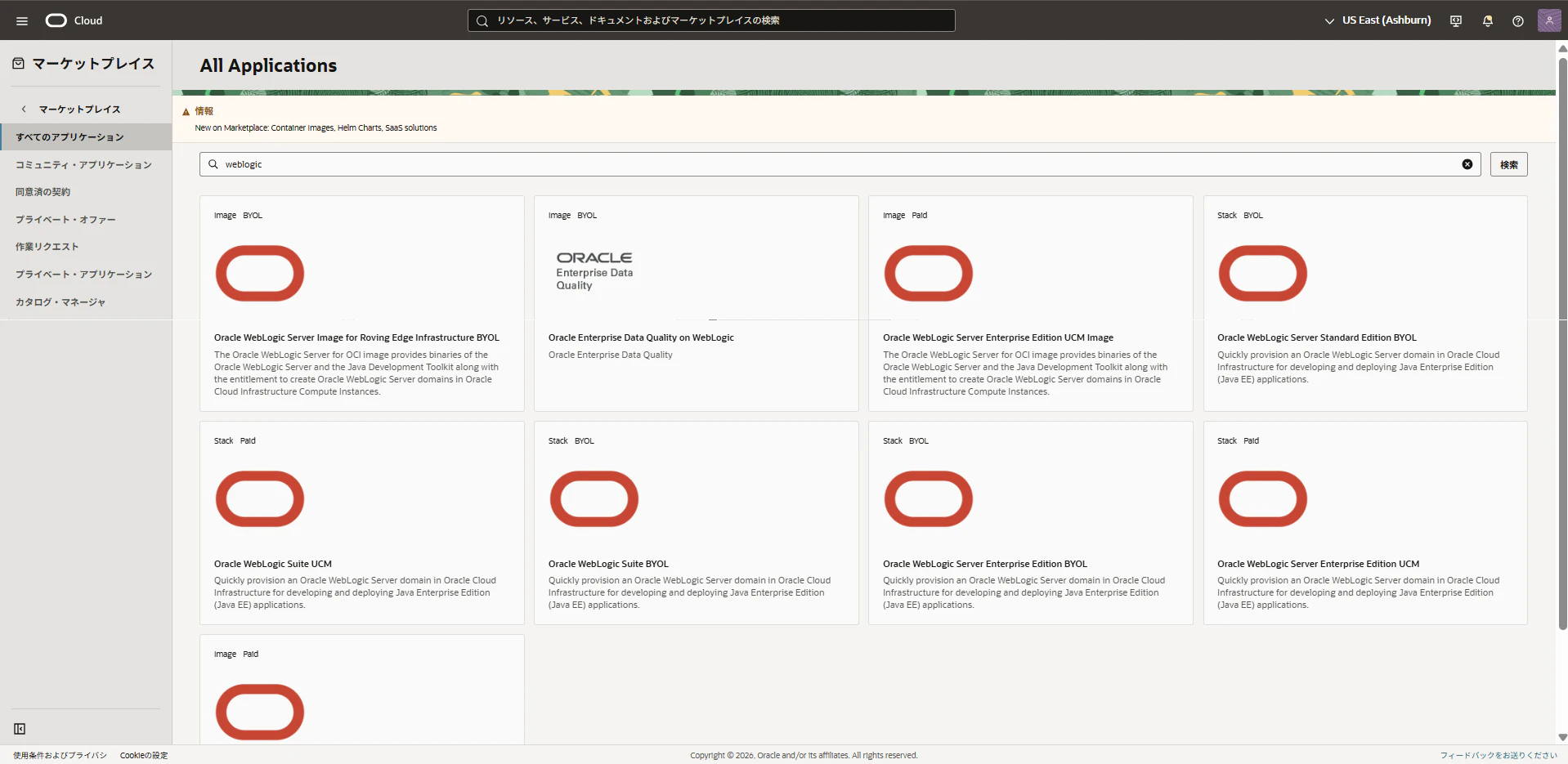
Task: Clear the weblogic search text
Action: pyautogui.click(x=1467, y=164)
